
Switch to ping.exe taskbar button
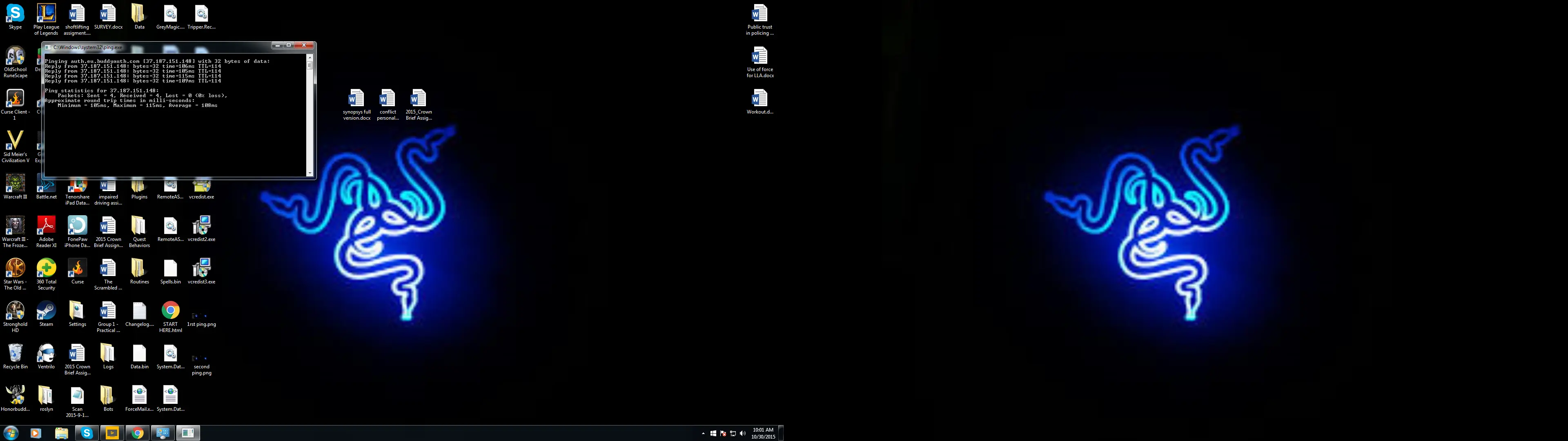[188, 433]
